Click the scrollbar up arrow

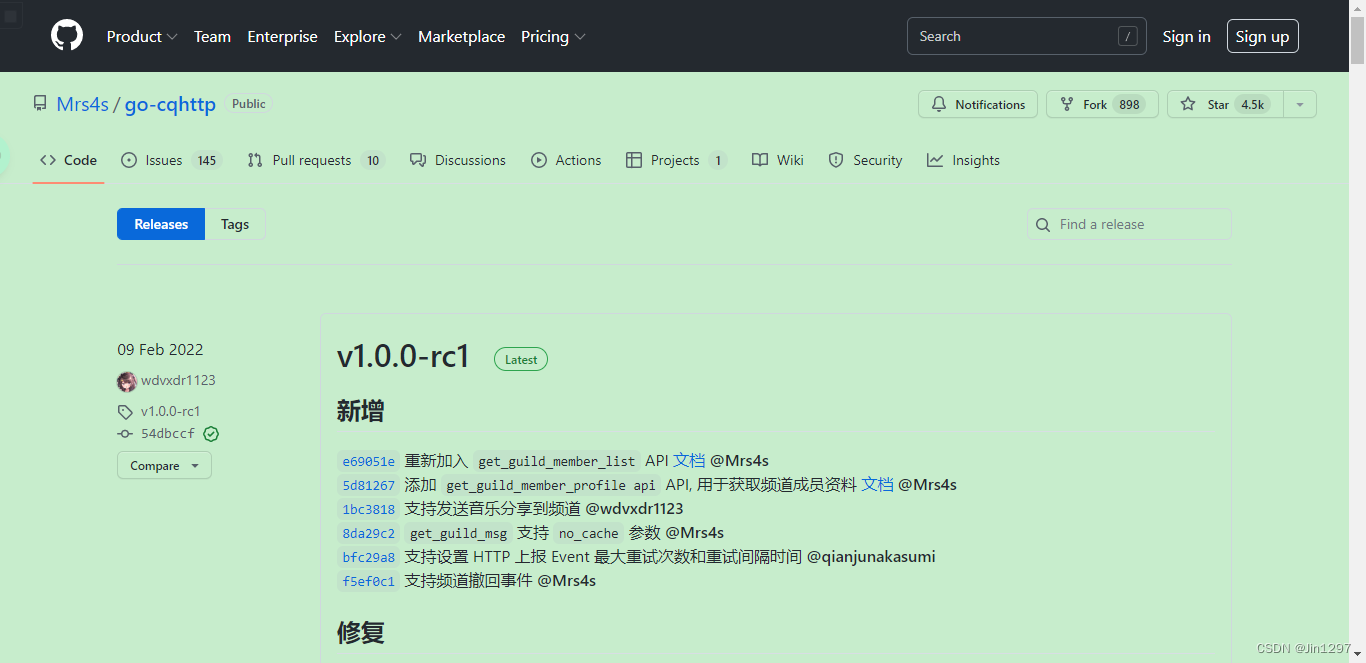point(1357,8)
